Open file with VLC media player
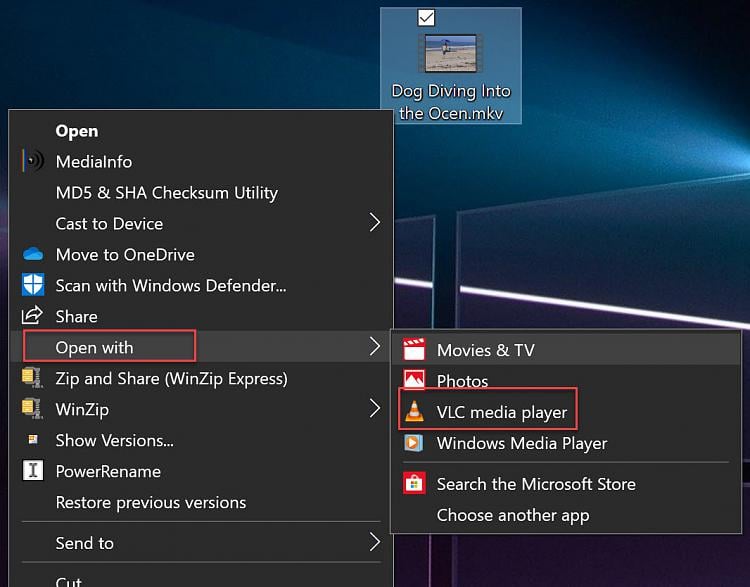 click(566, 411)
